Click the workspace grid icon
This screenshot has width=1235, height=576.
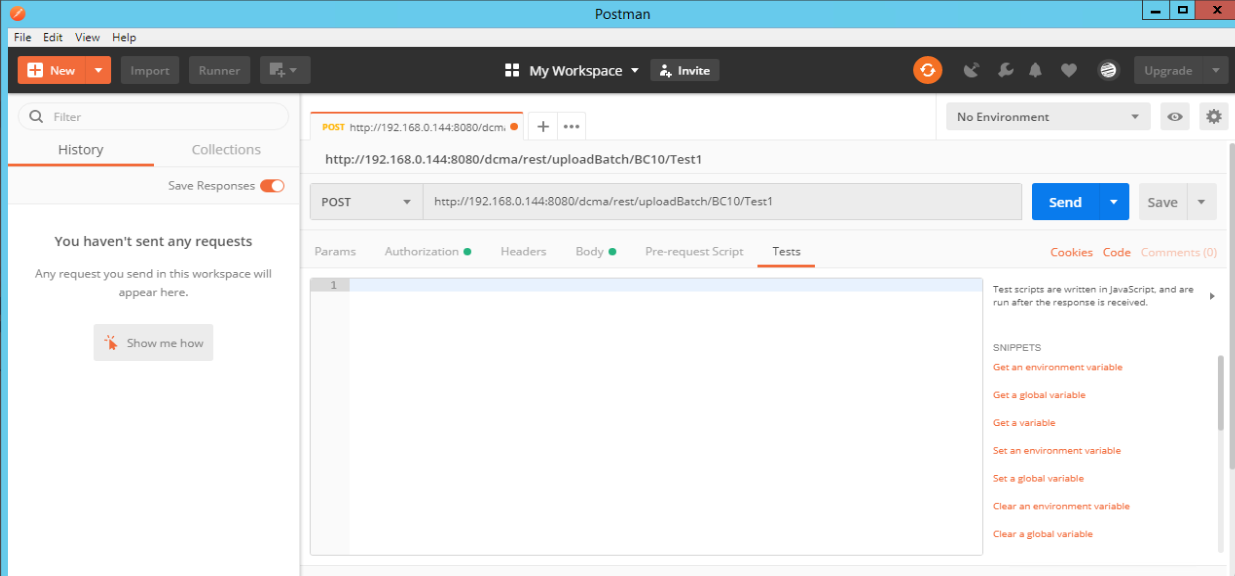tap(512, 70)
